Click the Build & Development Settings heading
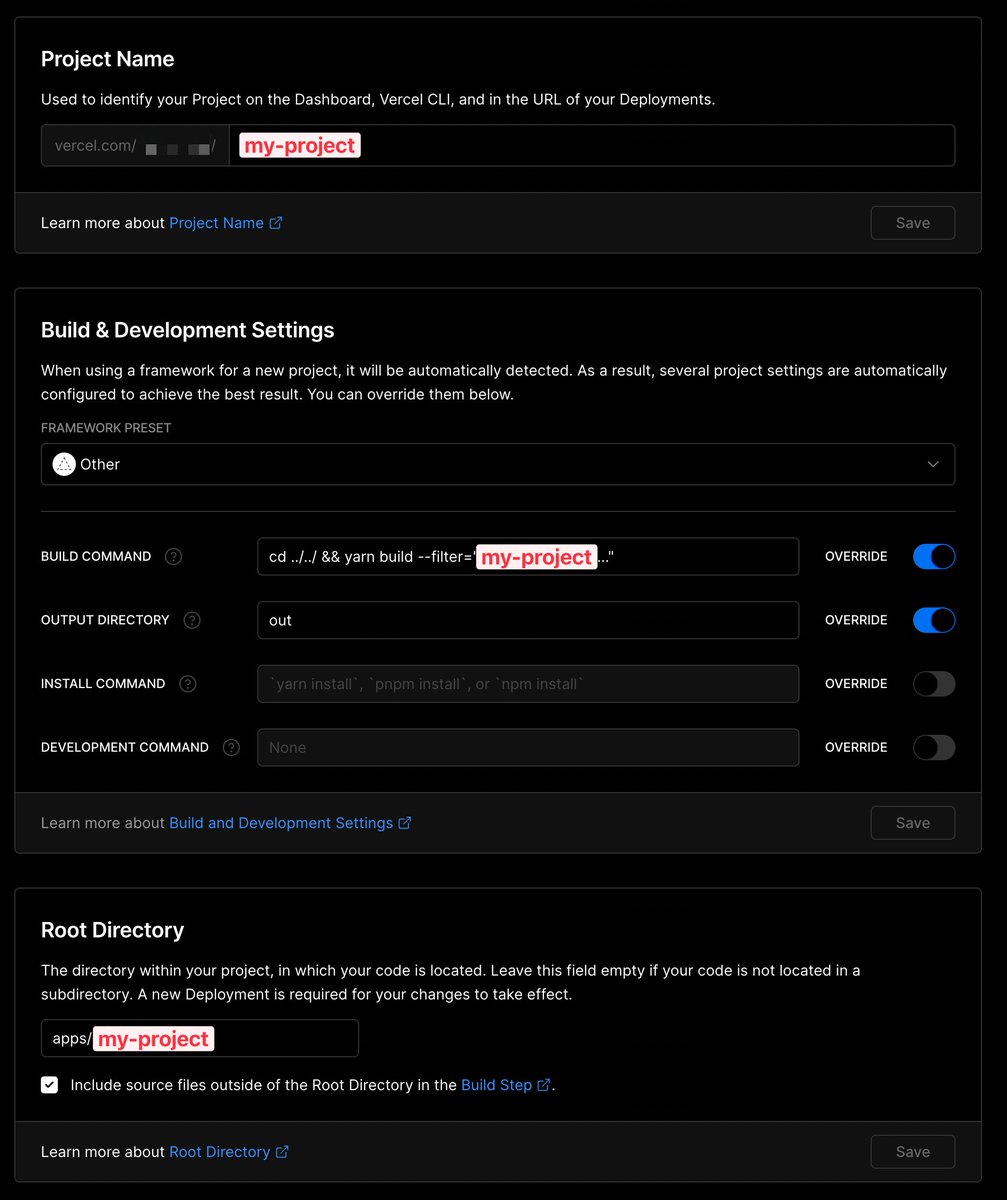Image resolution: width=1007 pixels, height=1200 pixels. (x=188, y=330)
